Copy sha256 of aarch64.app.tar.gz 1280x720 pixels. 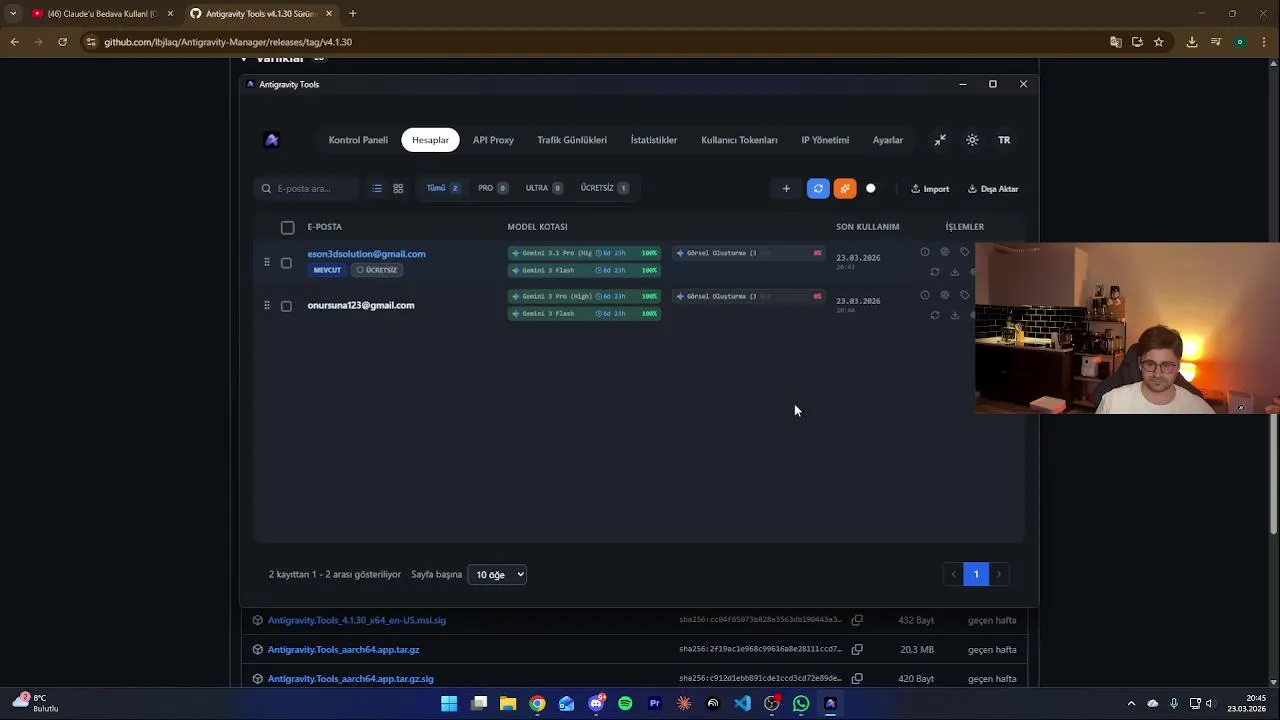(x=857, y=650)
